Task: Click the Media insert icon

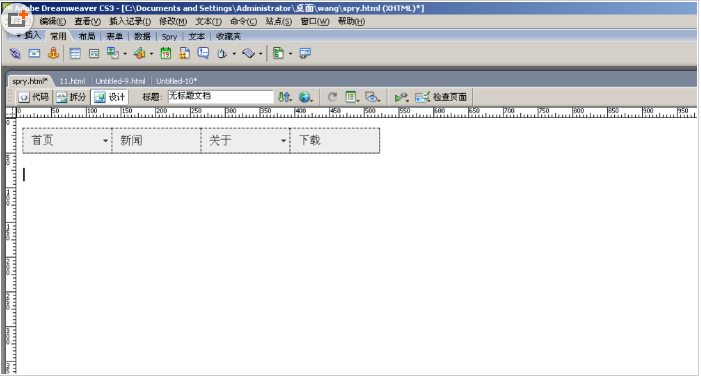Action: point(139,53)
